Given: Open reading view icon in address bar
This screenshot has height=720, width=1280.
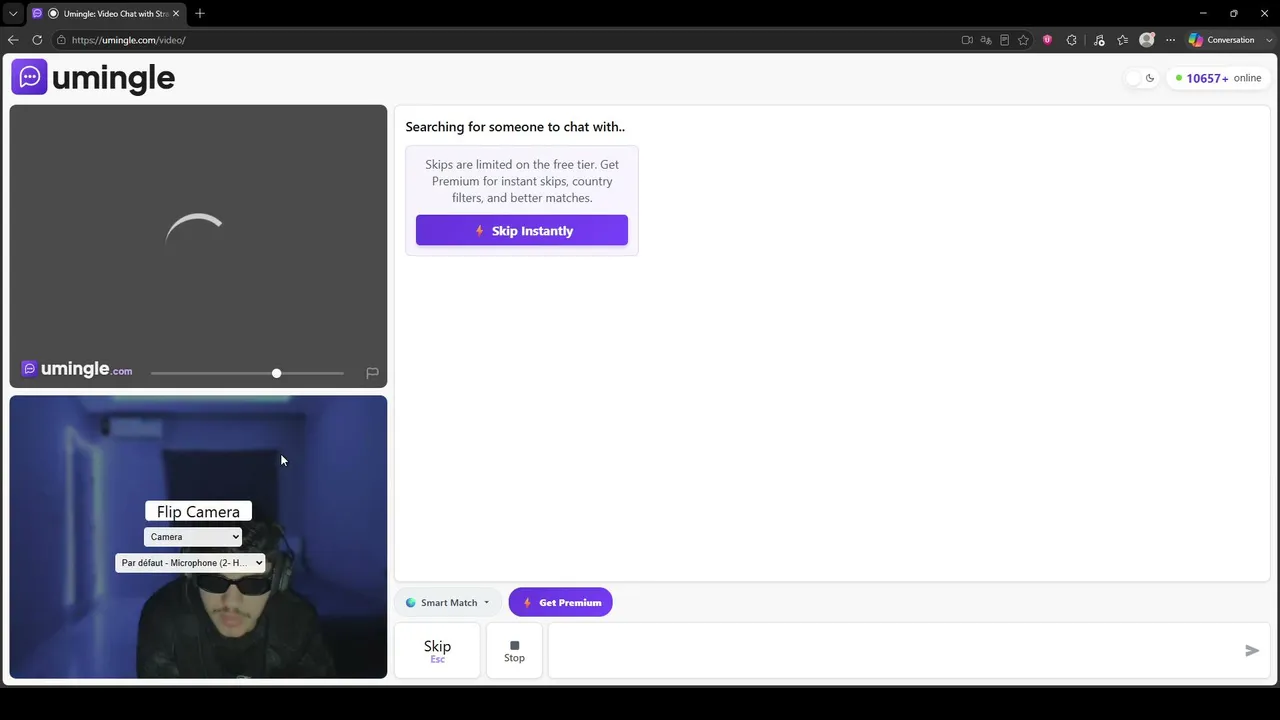Looking at the screenshot, I should (1005, 40).
